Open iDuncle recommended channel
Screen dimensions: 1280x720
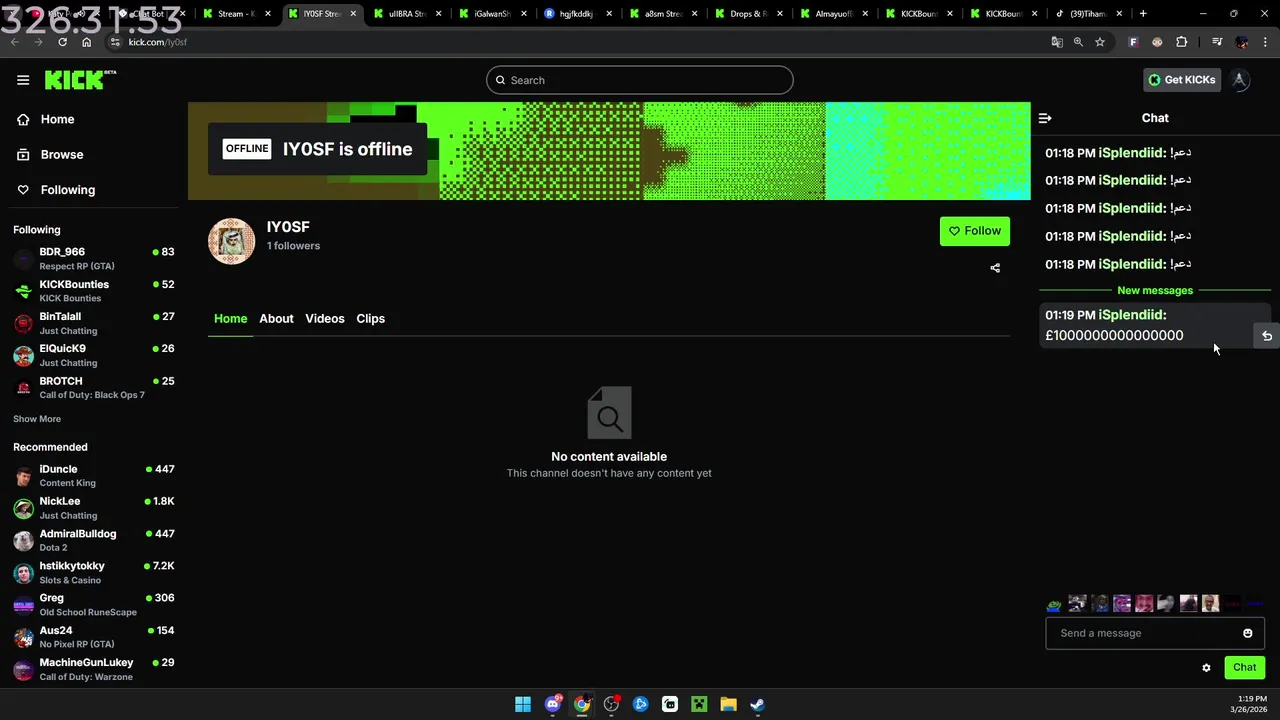(93, 475)
